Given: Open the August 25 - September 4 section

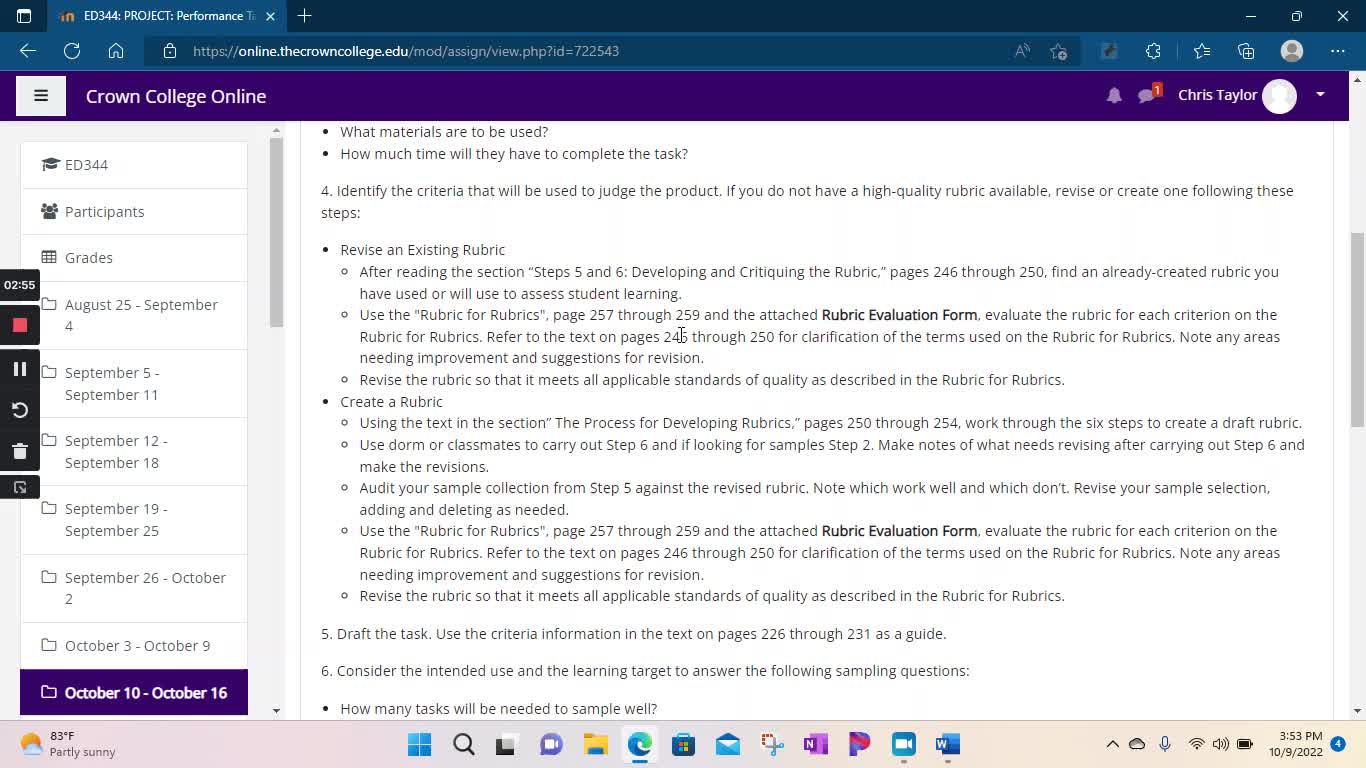Looking at the screenshot, I should click(x=134, y=315).
